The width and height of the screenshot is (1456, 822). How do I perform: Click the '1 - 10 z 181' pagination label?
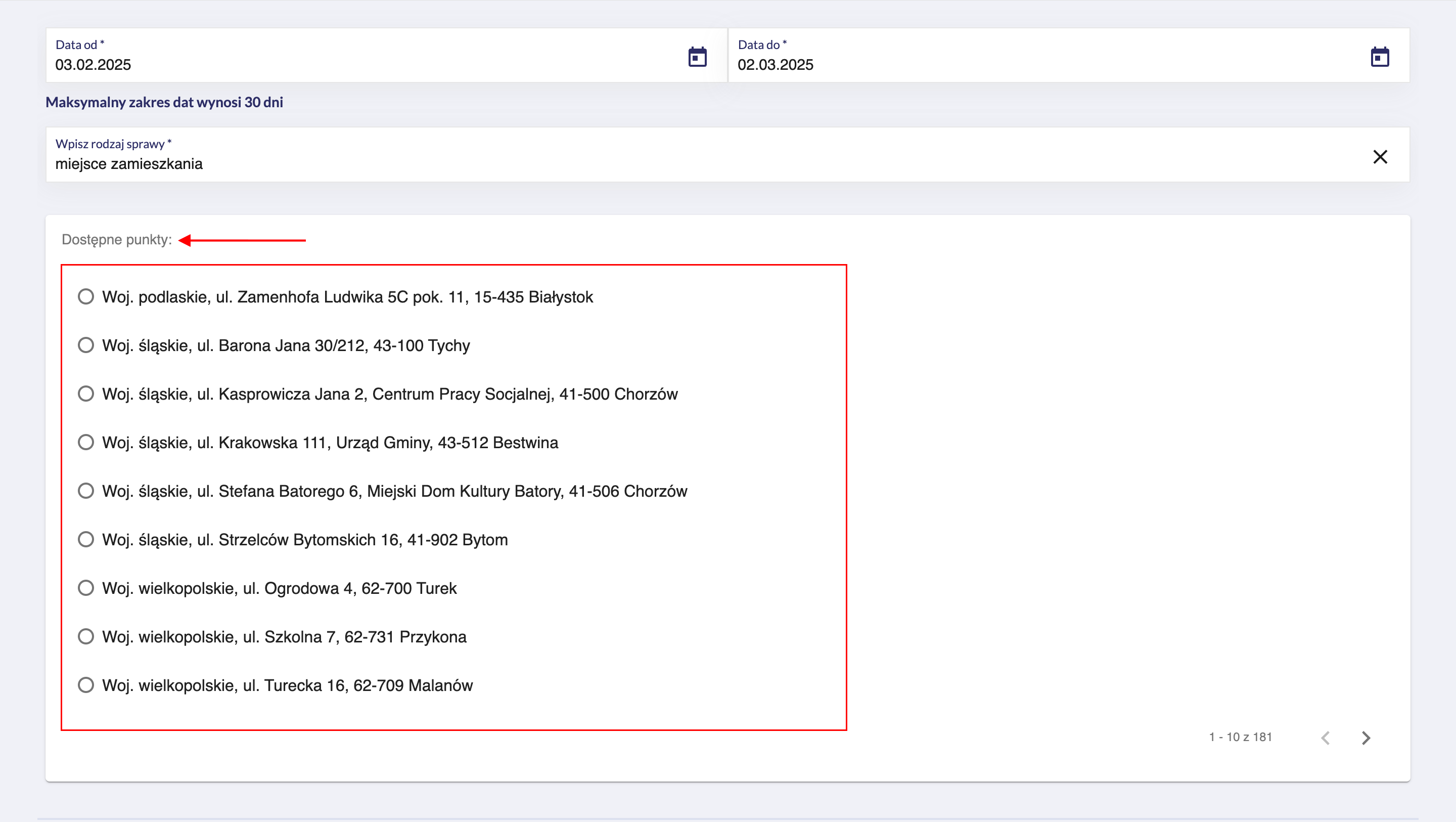coord(1240,737)
